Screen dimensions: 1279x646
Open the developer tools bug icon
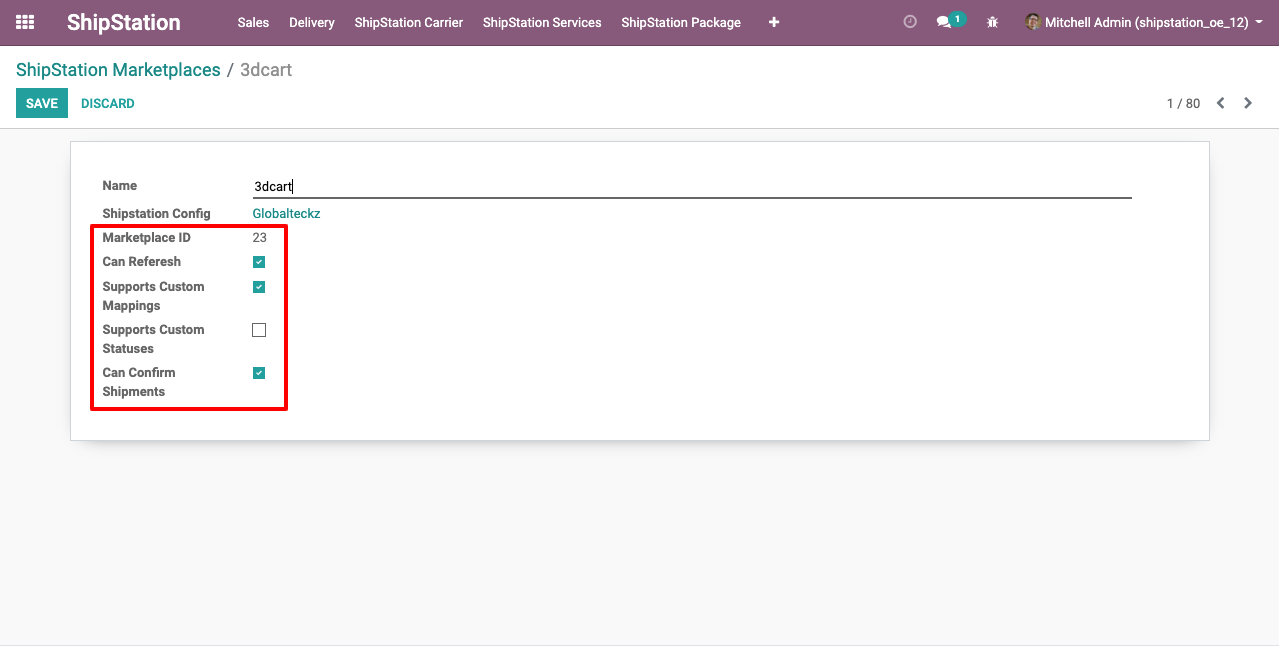pos(992,22)
